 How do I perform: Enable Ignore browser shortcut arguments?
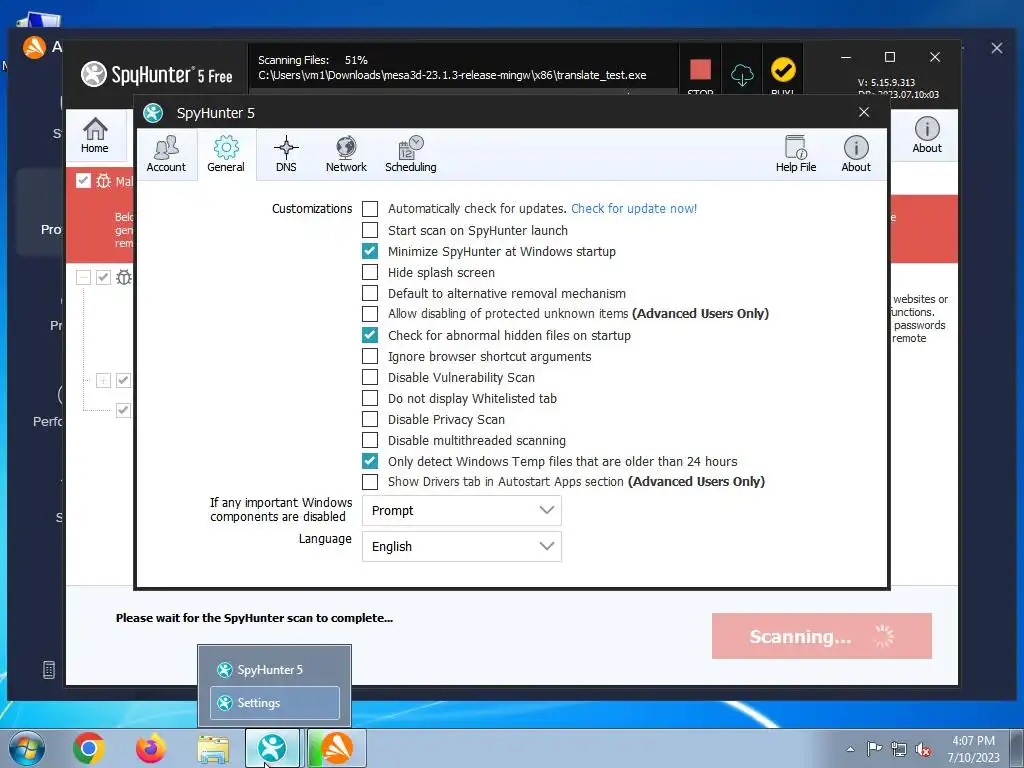point(370,356)
